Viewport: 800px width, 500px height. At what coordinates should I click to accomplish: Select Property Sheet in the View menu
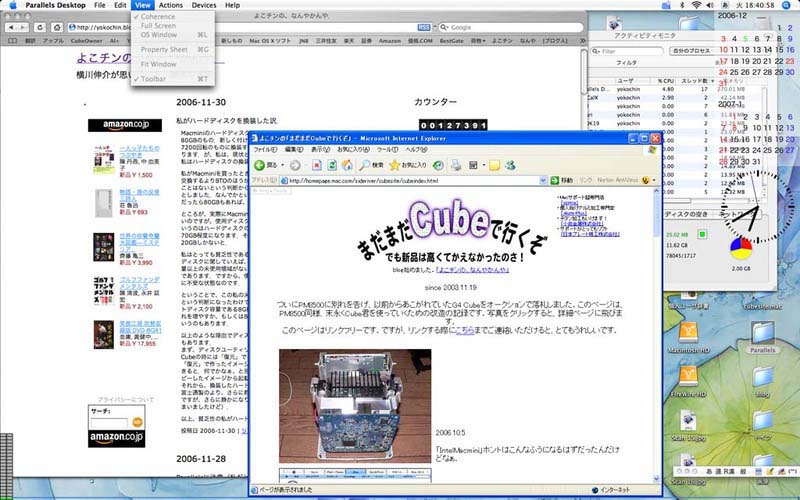tap(164, 49)
